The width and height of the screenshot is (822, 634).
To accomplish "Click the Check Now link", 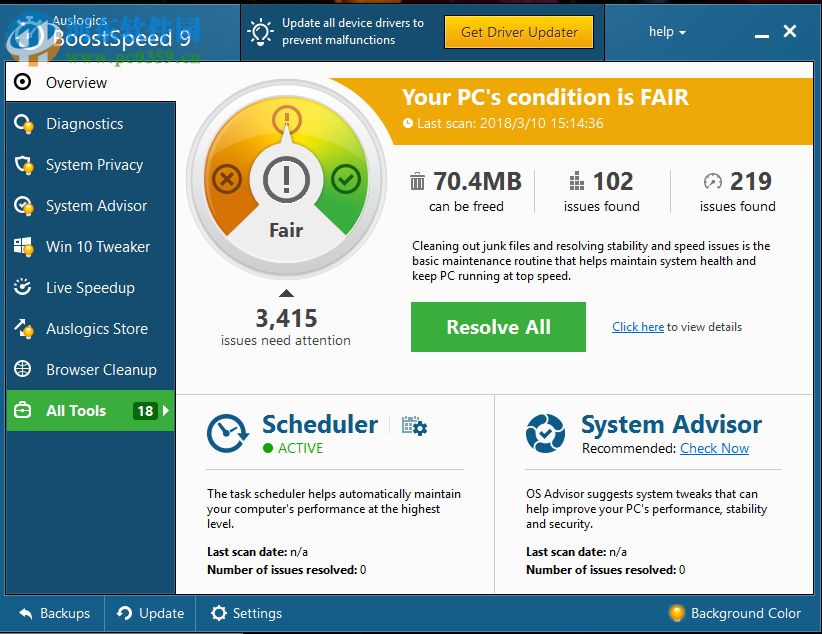I will (x=715, y=448).
